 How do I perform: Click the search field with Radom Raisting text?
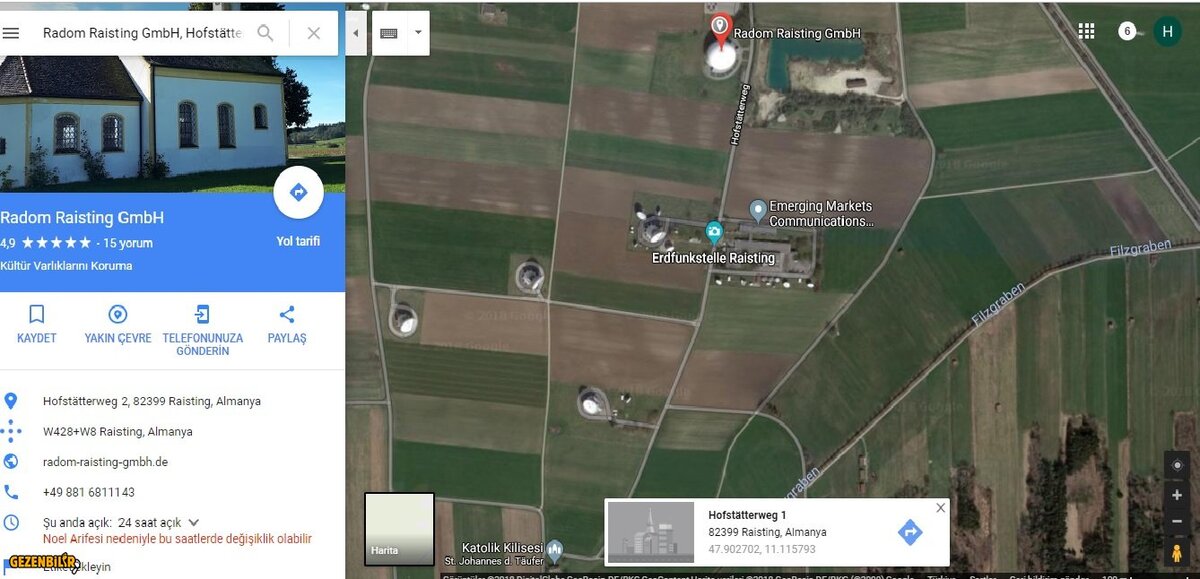pos(142,33)
